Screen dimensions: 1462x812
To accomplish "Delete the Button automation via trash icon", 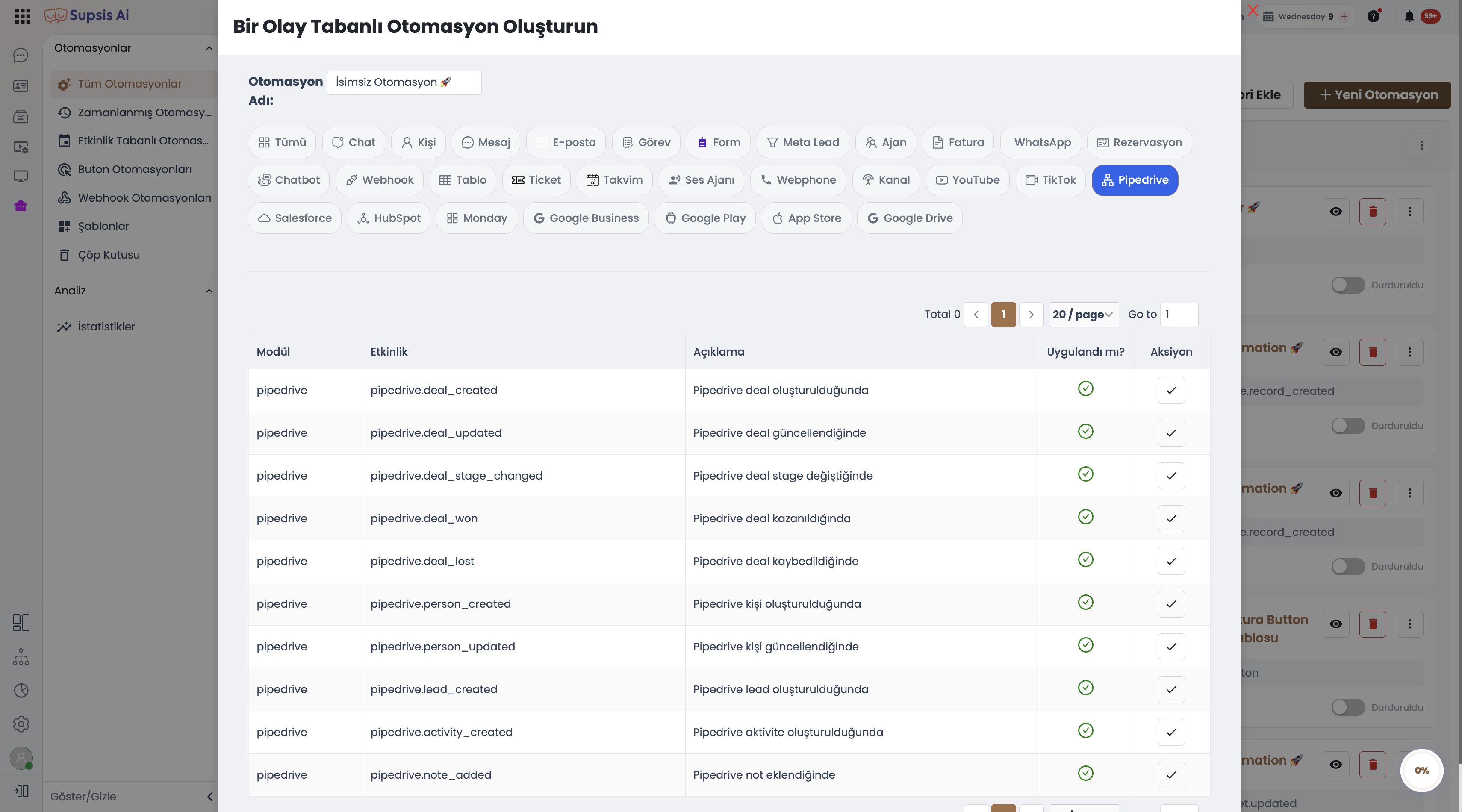I will tap(1373, 624).
